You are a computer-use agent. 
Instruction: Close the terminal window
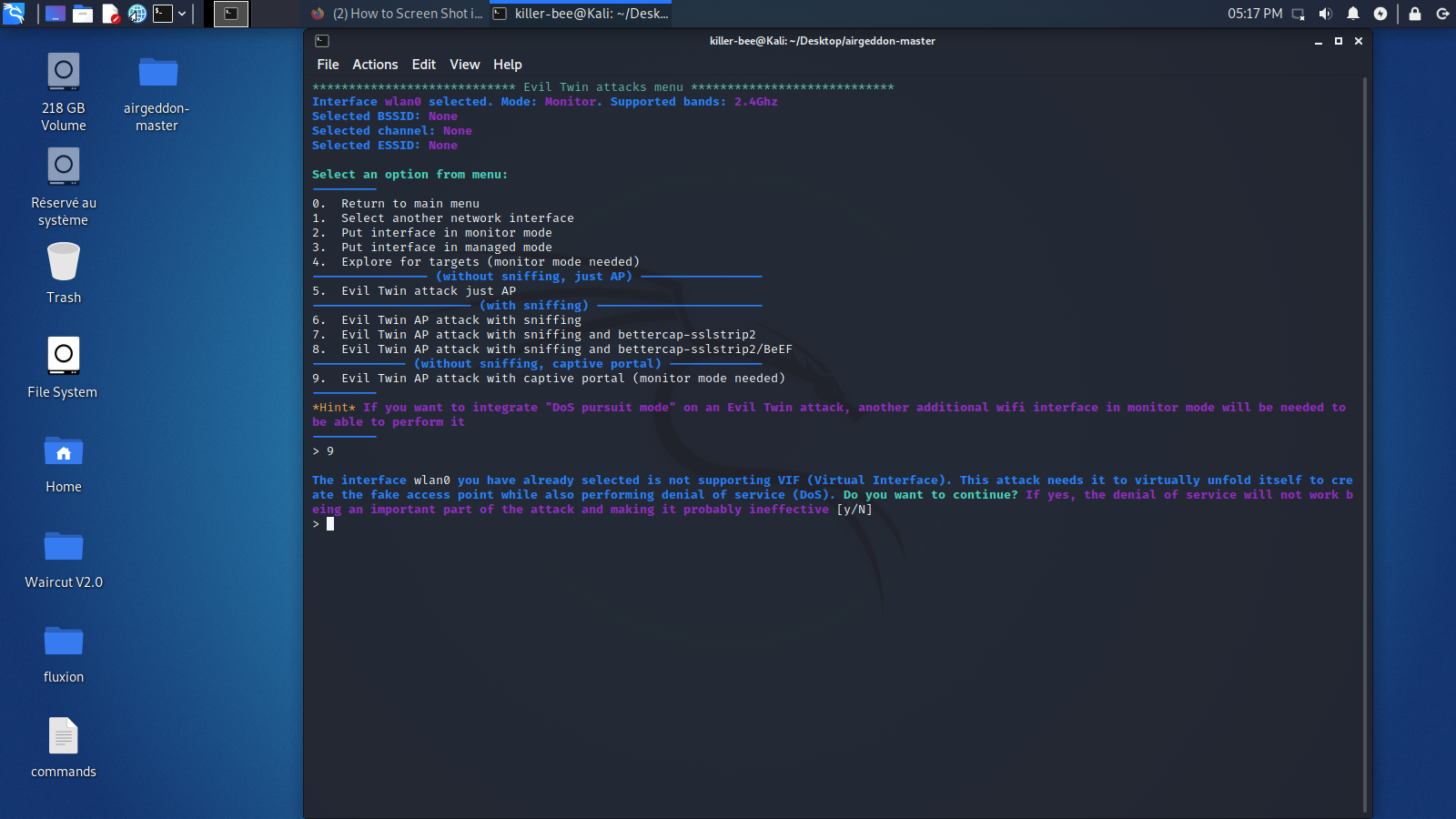(1359, 41)
